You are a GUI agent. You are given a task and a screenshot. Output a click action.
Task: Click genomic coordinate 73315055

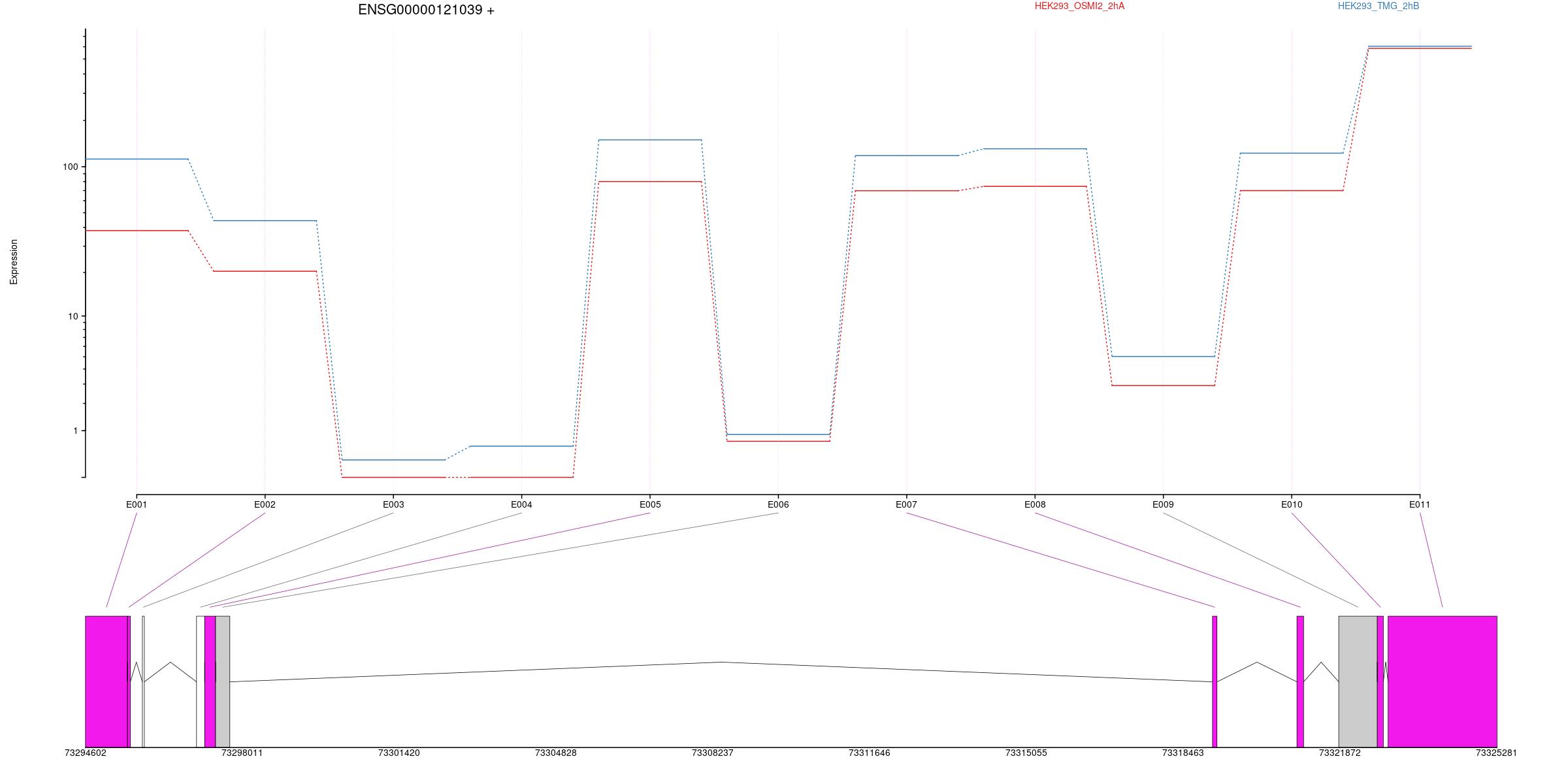pyautogui.click(x=1026, y=753)
